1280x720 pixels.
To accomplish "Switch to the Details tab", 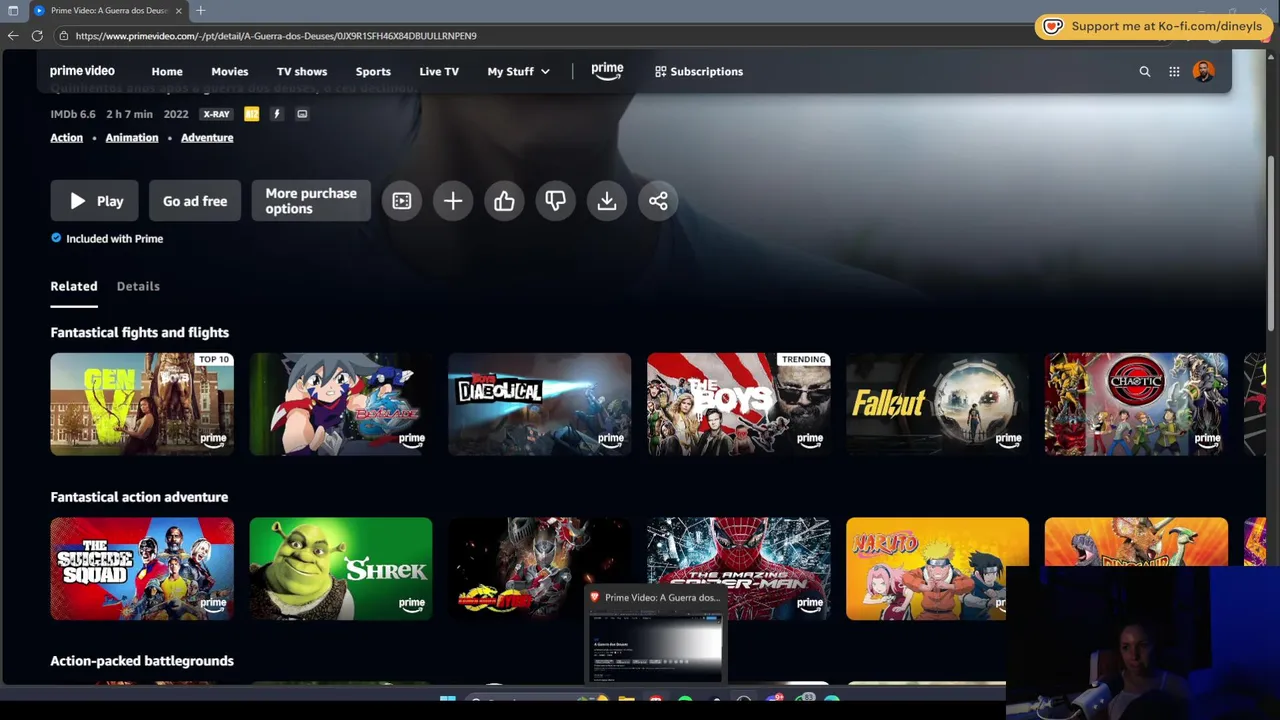I will pos(138,286).
